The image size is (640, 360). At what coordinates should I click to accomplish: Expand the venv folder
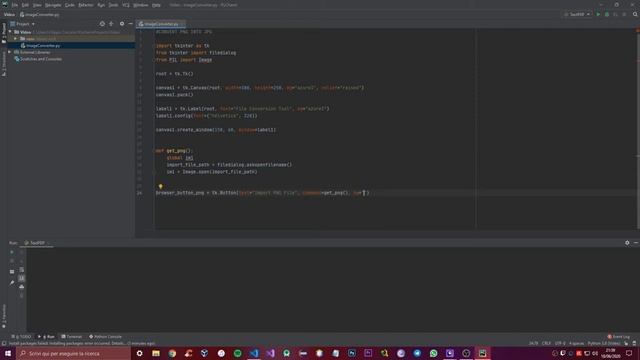(x=16, y=39)
